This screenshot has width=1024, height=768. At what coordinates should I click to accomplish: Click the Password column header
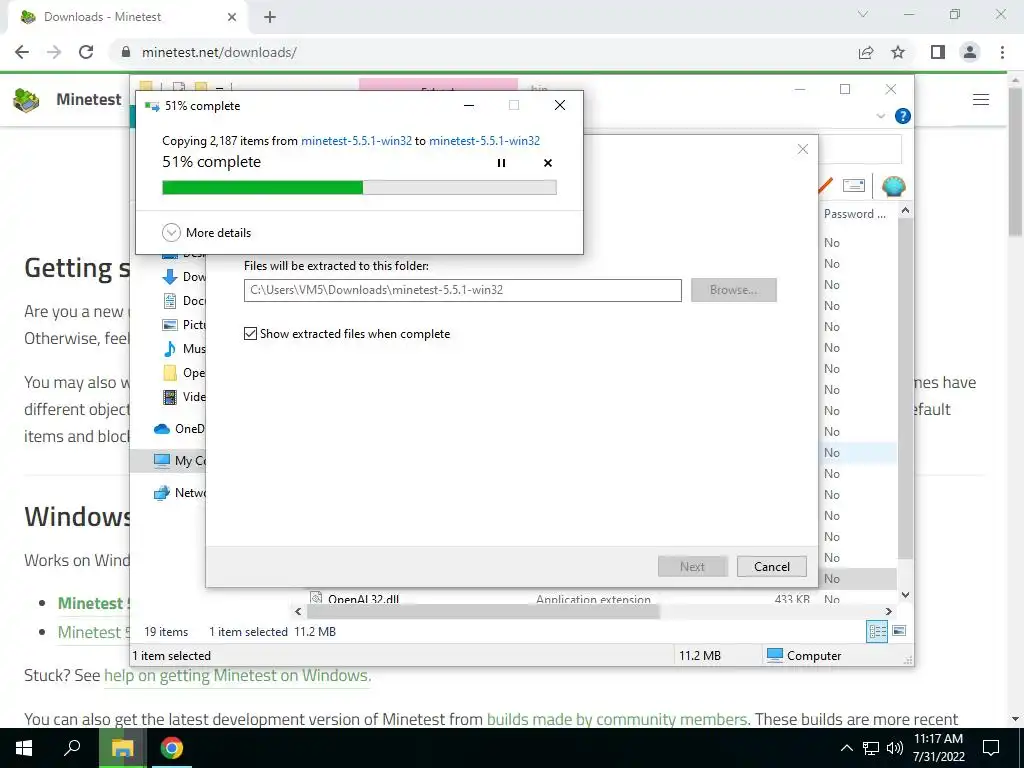855,214
